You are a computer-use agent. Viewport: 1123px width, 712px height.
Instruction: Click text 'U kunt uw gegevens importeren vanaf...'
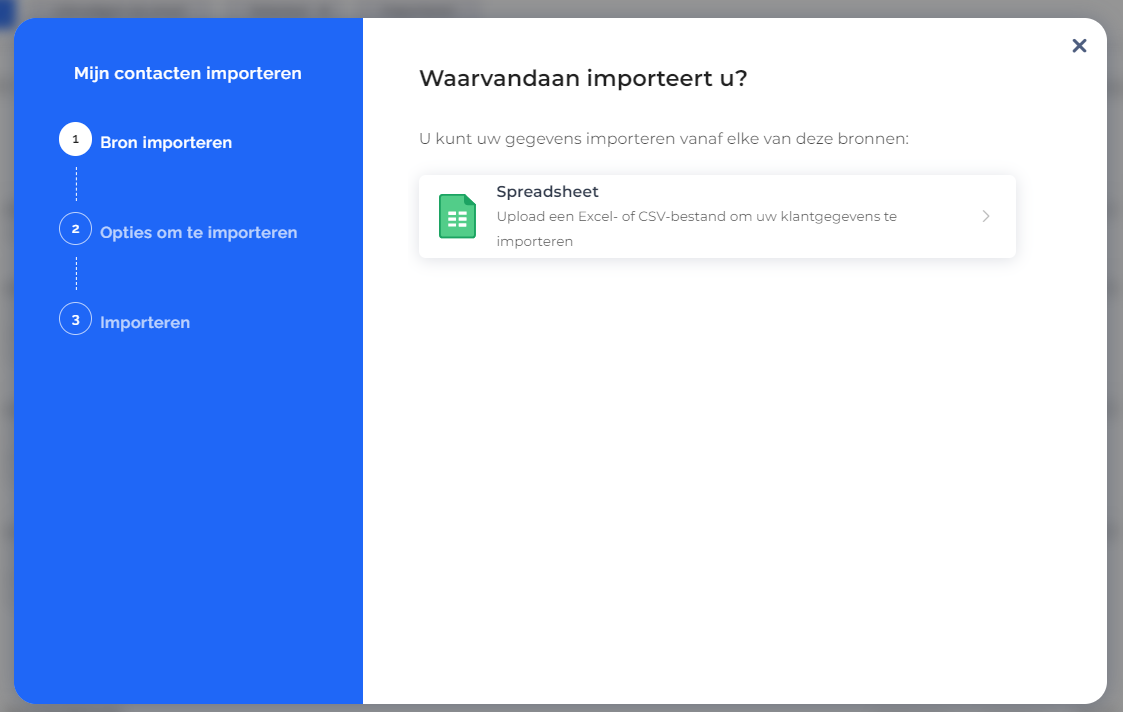[664, 139]
